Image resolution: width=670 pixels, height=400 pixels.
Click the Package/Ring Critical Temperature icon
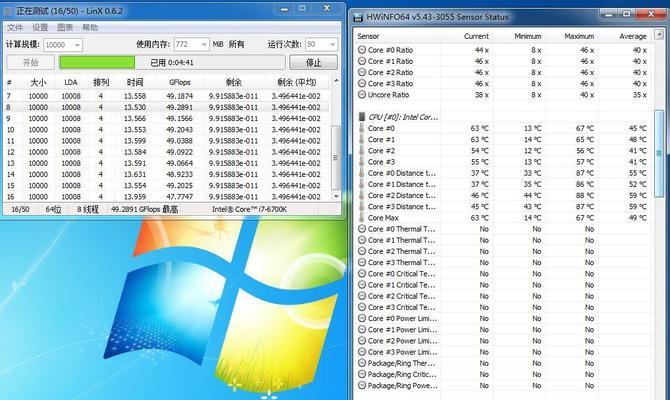coord(362,374)
